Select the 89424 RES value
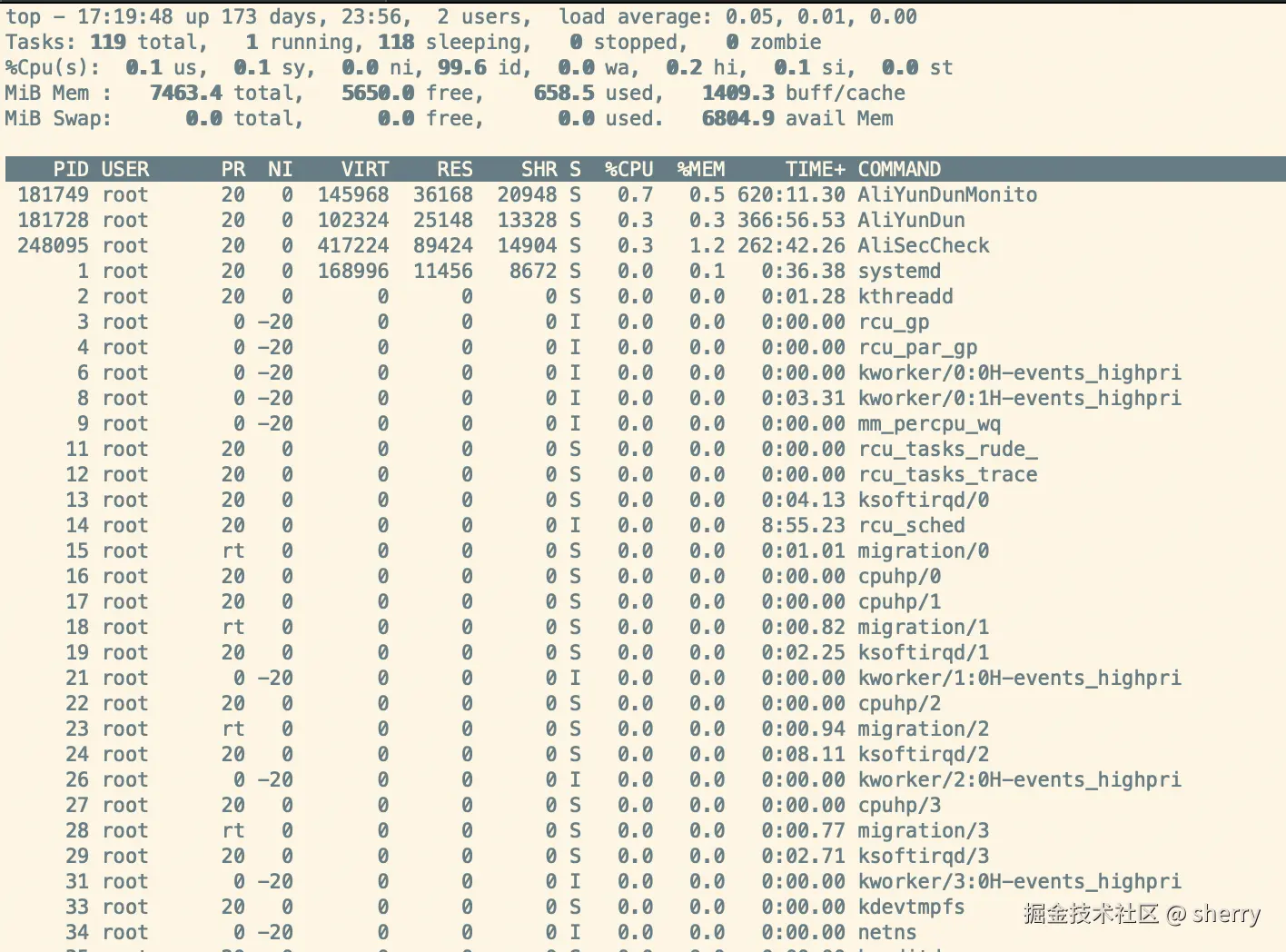The image size is (1286, 952). (x=443, y=245)
